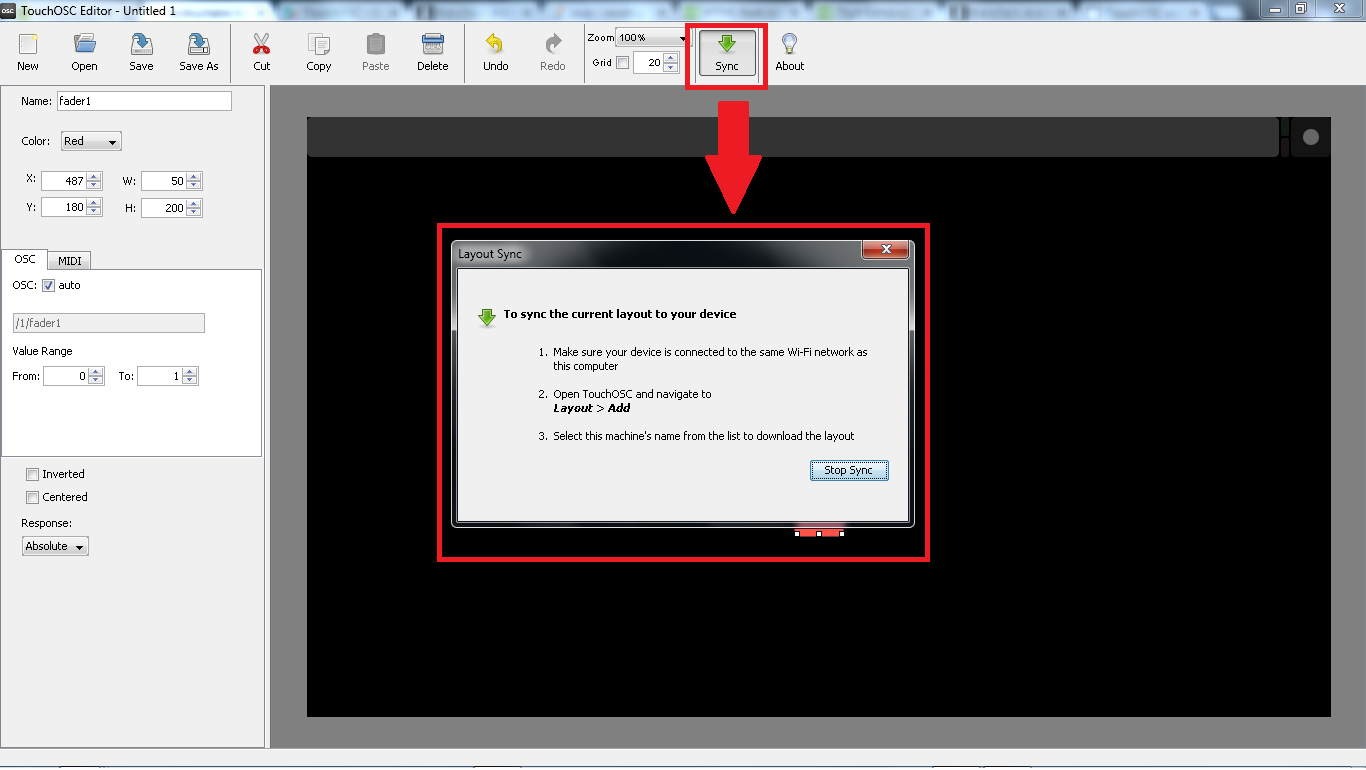Undo the last action
1366x770 pixels.
coord(496,53)
